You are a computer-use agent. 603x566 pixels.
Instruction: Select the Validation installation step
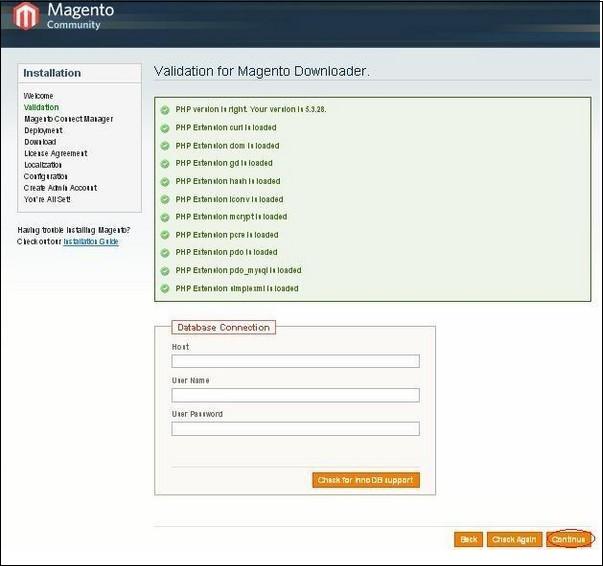[41, 107]
